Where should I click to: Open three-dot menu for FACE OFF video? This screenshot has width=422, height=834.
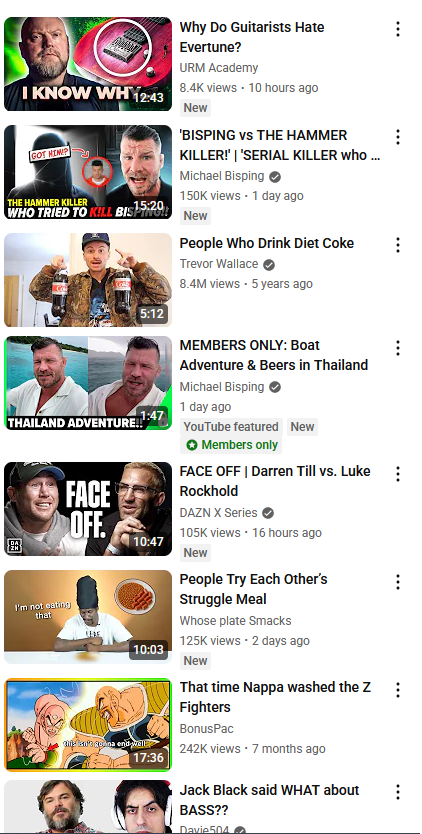click(398, 474)
